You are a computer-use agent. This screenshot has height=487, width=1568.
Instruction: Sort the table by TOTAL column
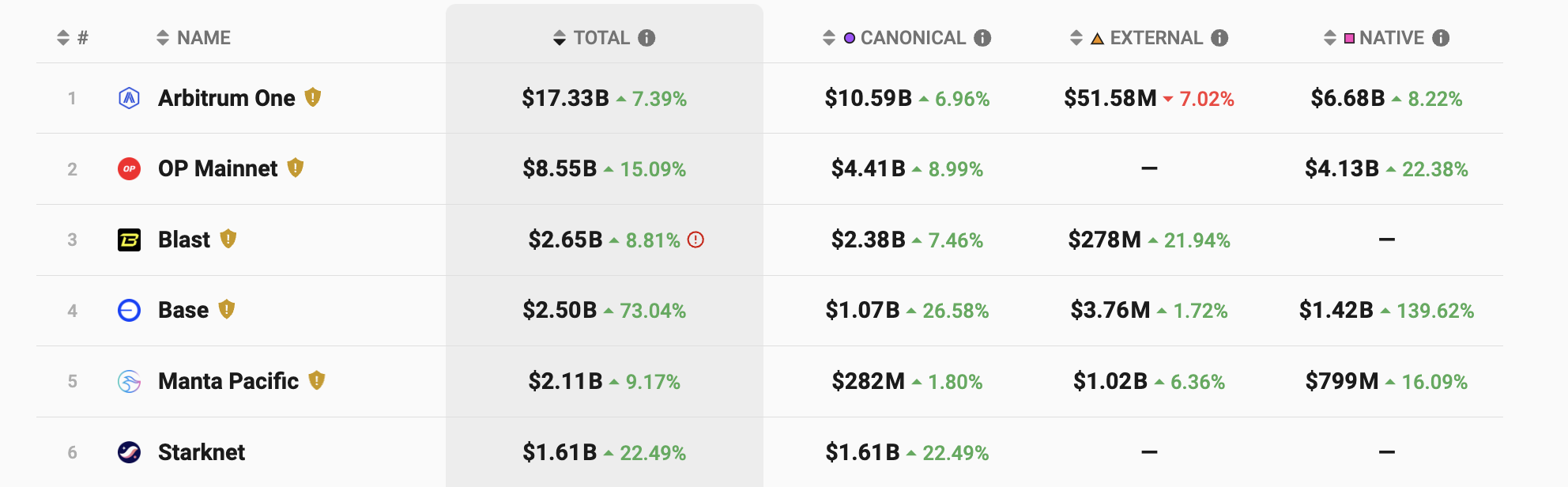click(x=601, y=38)
